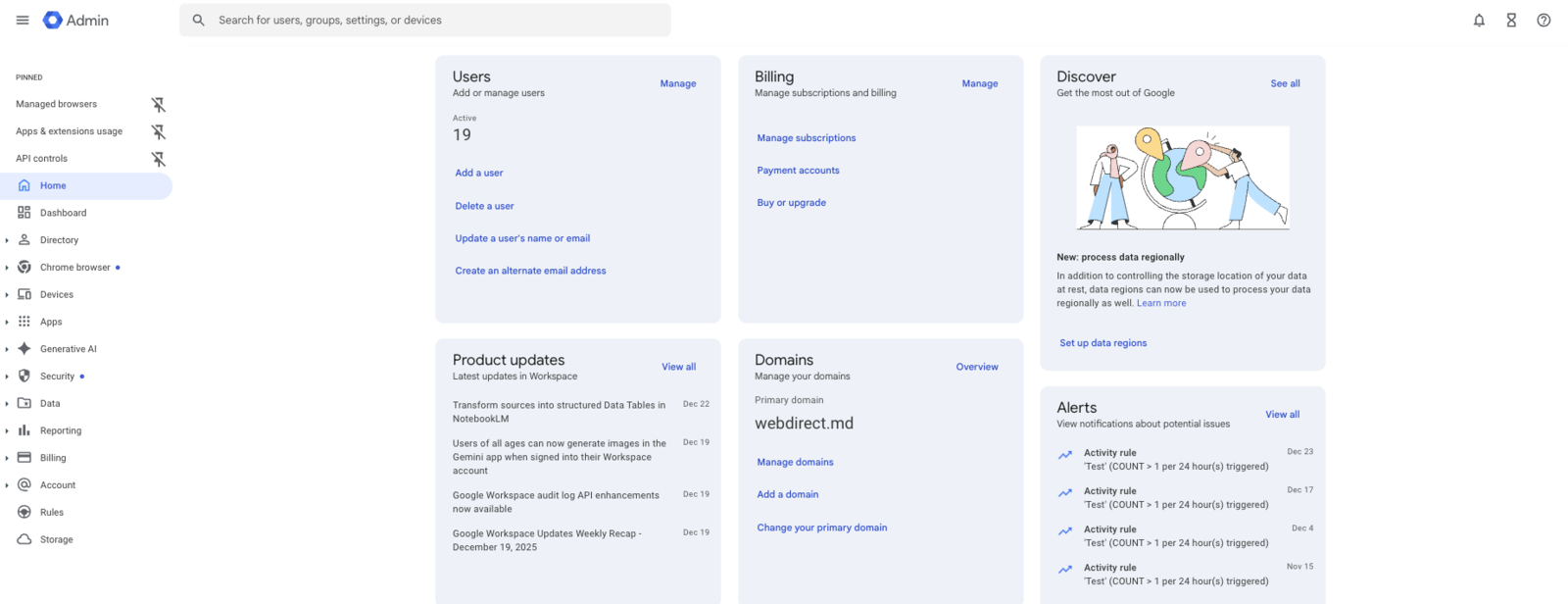This screenshot has width=1568, height=604.
Task: Click Update a user's name or email
Action: point(522,238)
